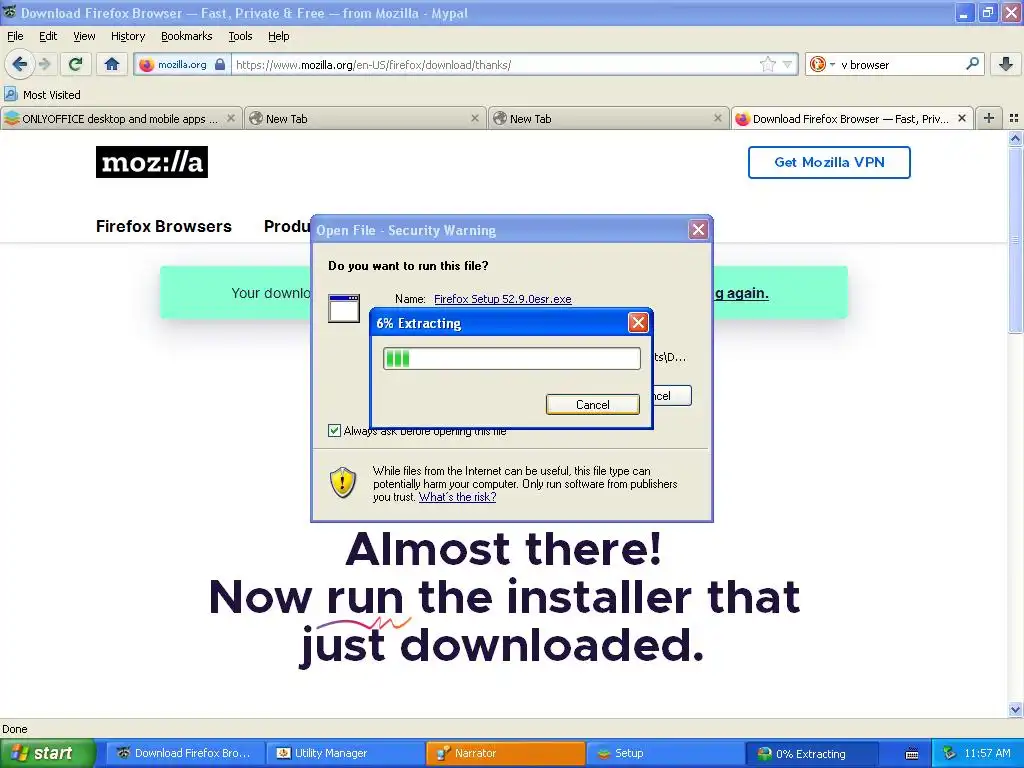Click the padlock security icon in address bar
The height and width of the screenshot is (768, 1024).
click(x=220, y=65)
